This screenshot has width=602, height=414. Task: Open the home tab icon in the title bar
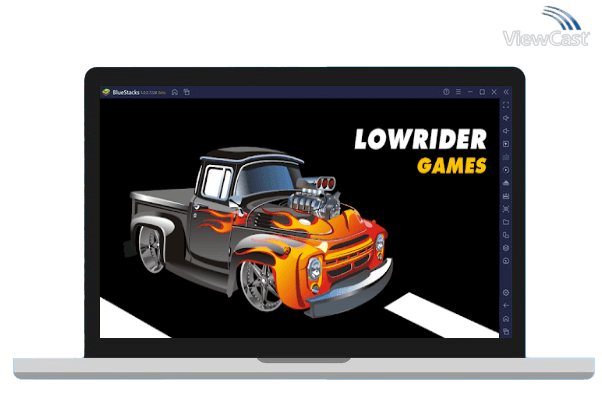(175, 92)
